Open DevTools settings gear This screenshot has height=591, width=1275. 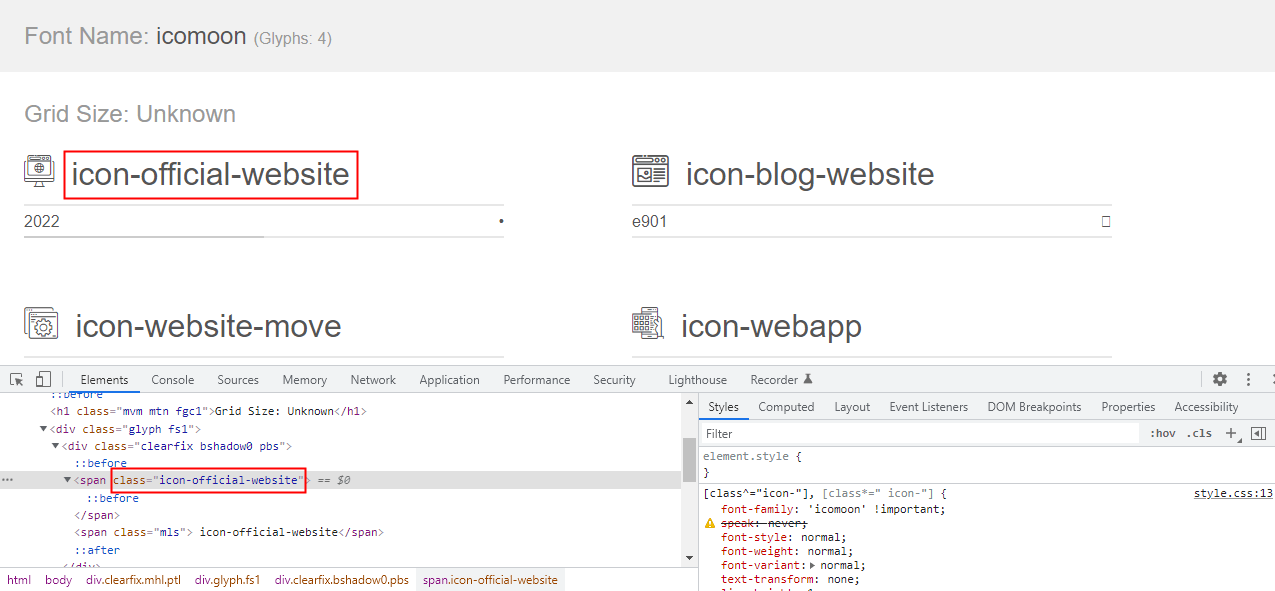click(1220, 379)
